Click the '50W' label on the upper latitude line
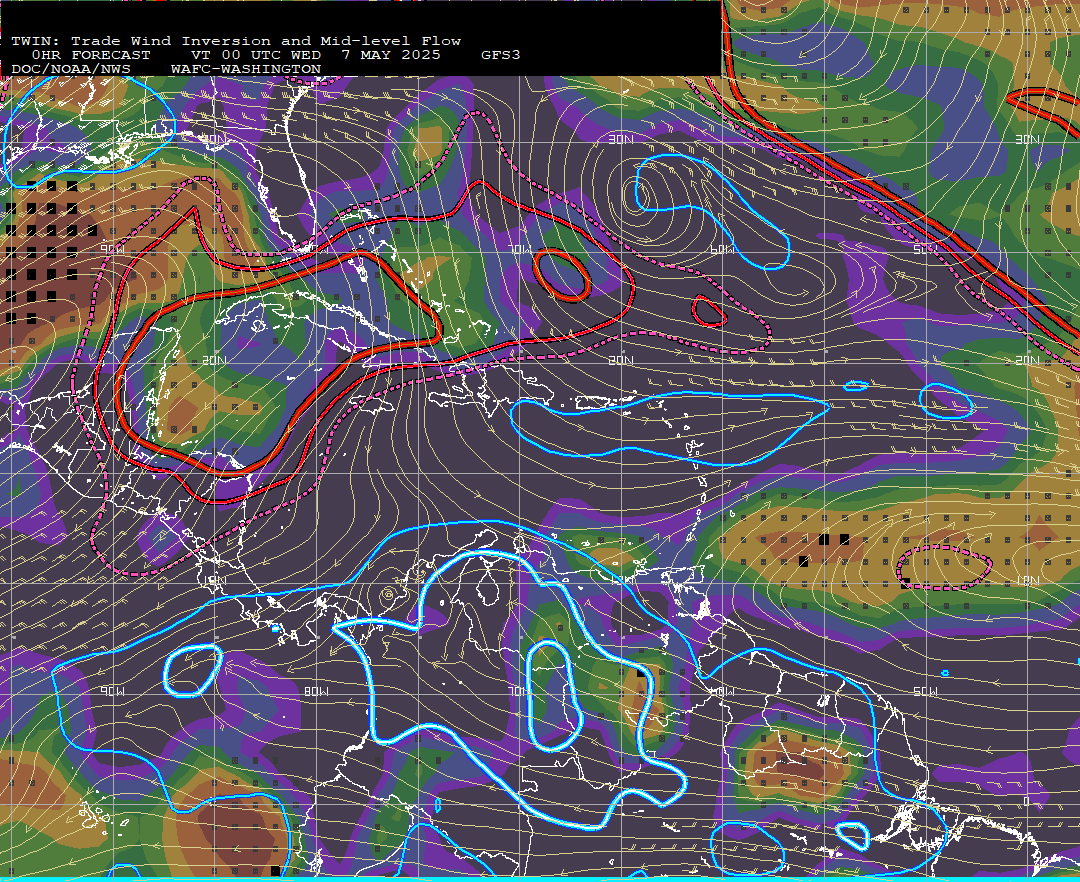The height and width of the screenshot is (882, 1080). 925,249
